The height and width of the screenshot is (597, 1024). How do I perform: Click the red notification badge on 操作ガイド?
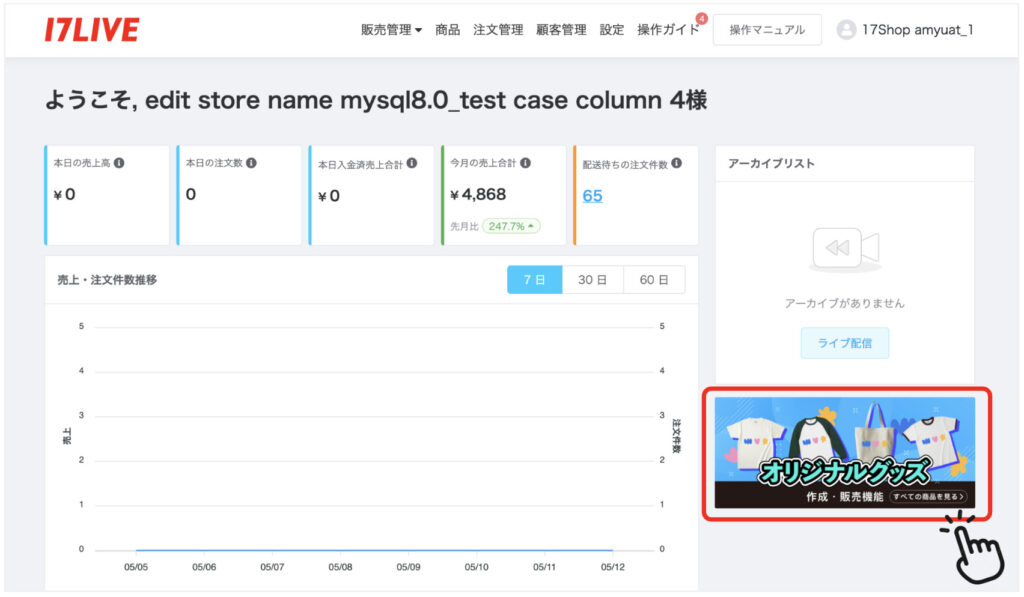point(701,18)
